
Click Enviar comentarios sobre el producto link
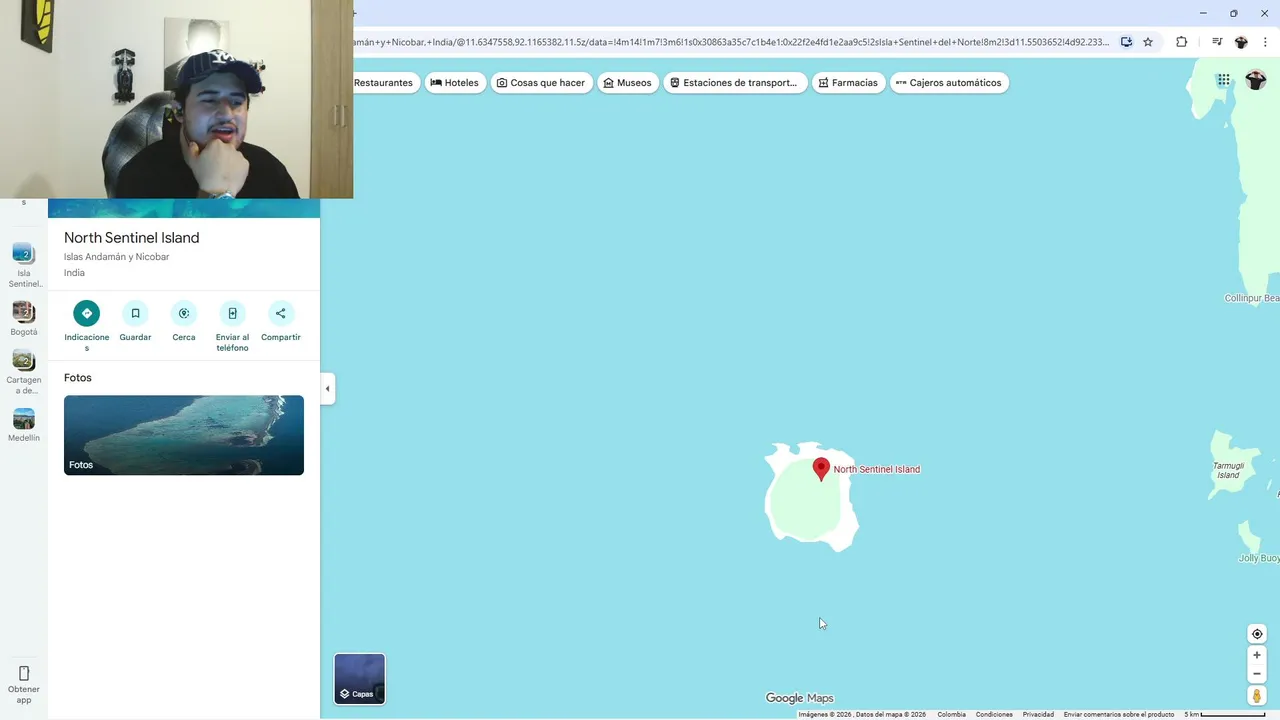[x=1119, y=714]
